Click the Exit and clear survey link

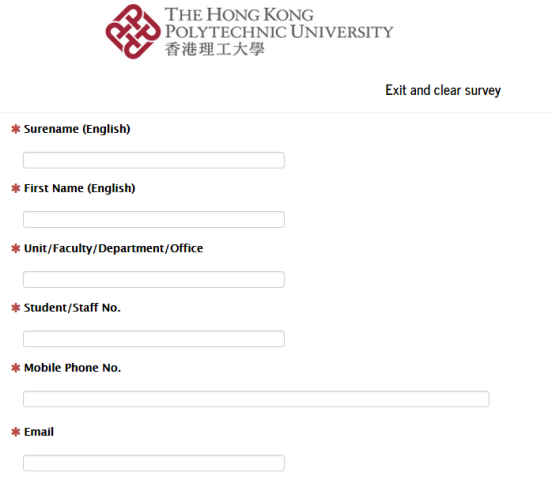443,90
